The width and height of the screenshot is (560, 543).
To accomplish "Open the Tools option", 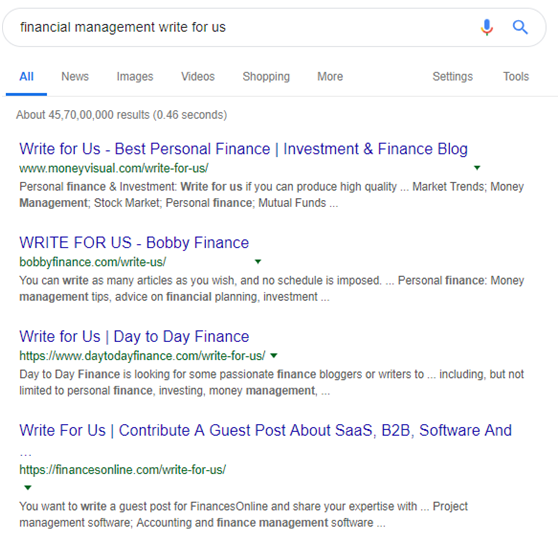I will tap(516, 76).
